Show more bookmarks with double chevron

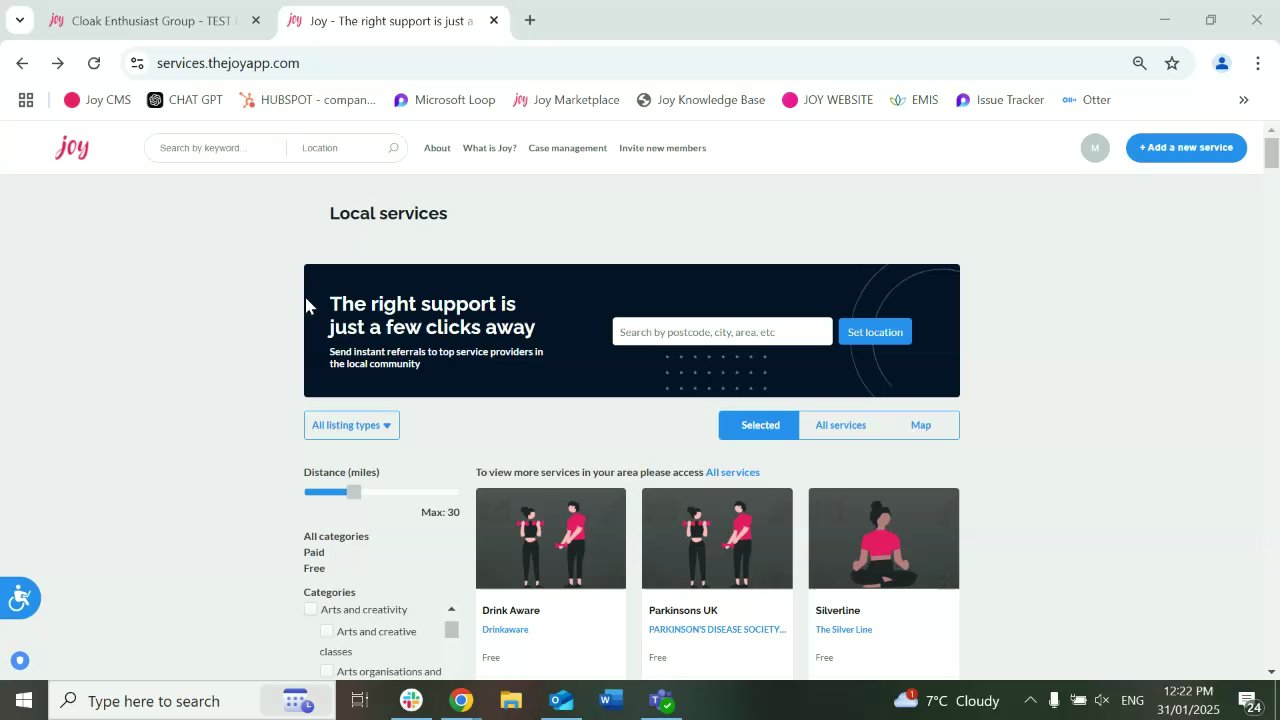(1244, 100)
